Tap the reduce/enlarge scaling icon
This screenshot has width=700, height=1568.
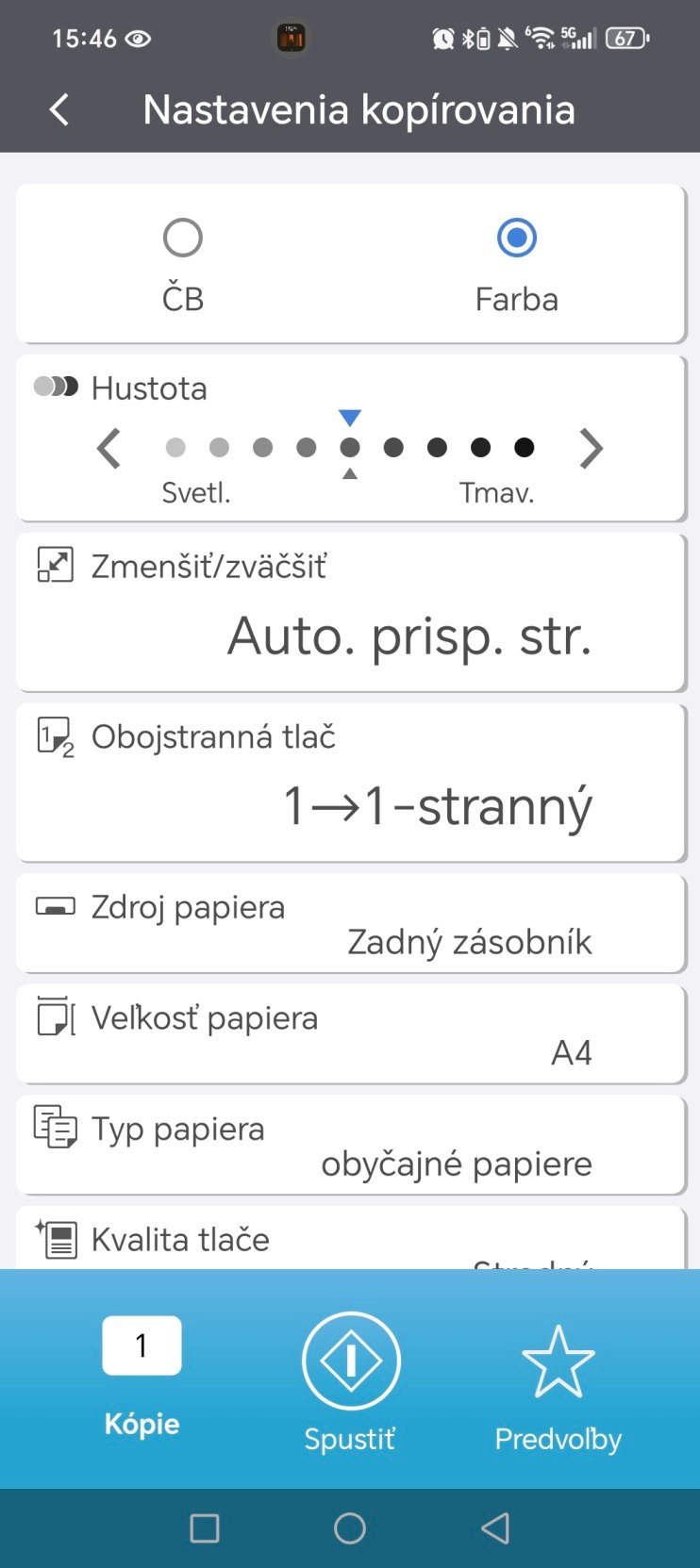pyautogui.click(x=56, y=566)
